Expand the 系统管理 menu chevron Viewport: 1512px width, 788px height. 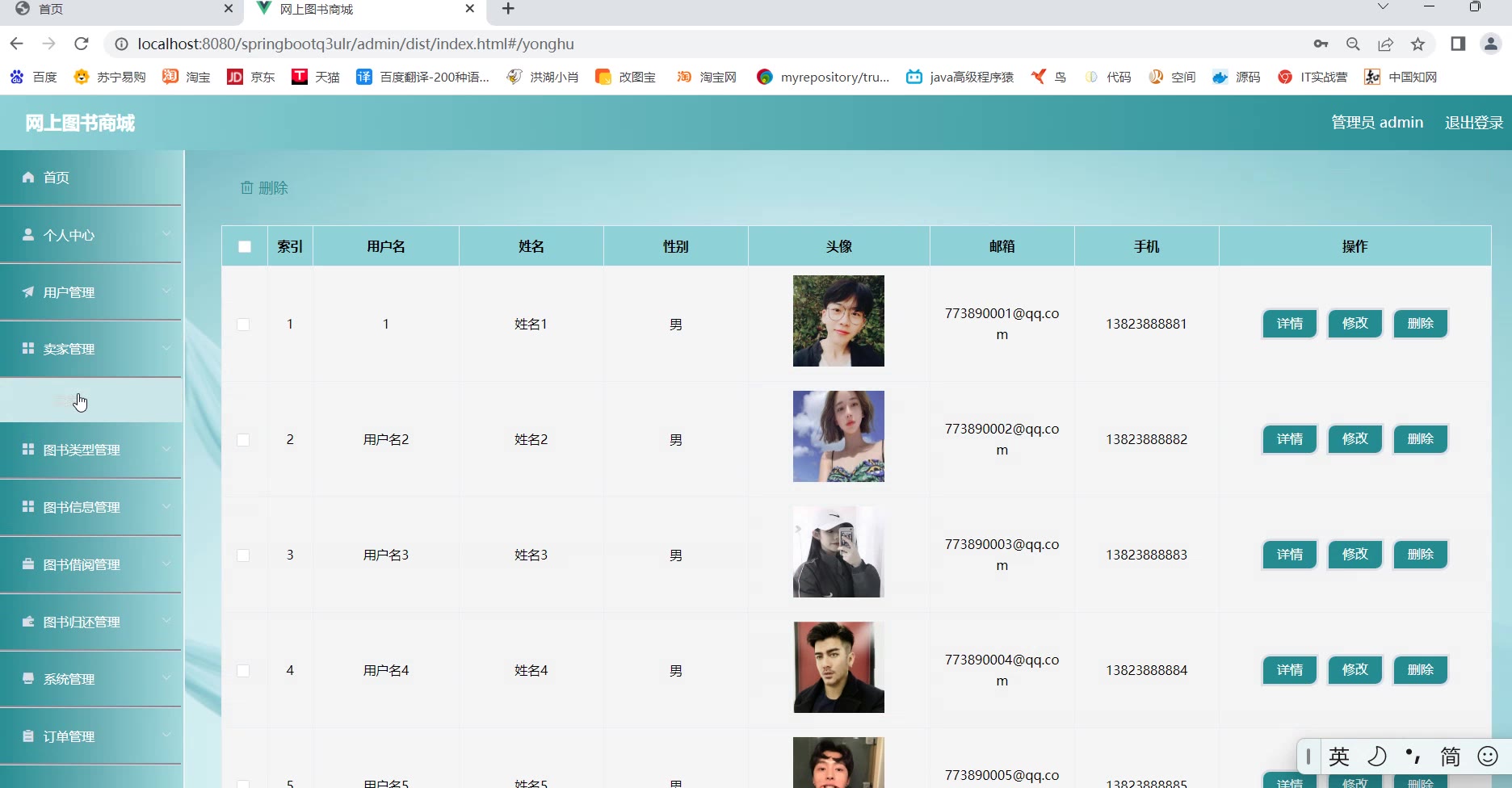[166, 678]
